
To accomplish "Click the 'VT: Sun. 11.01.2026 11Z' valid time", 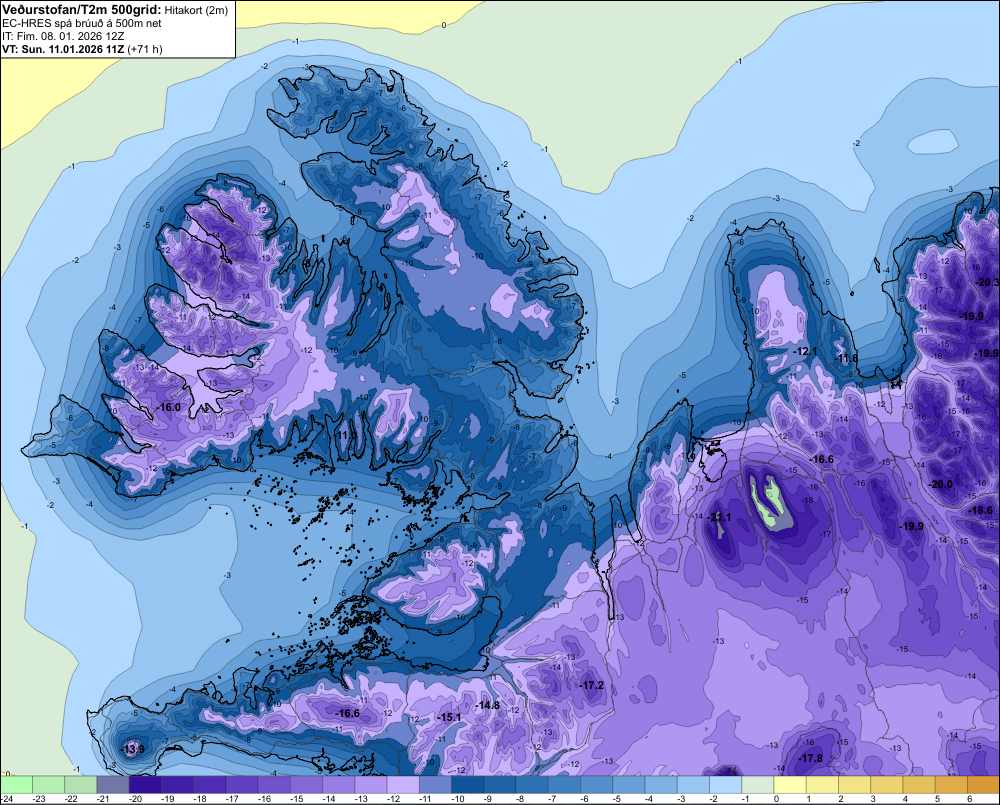I will pyautogui.click(x=64, y=49).
